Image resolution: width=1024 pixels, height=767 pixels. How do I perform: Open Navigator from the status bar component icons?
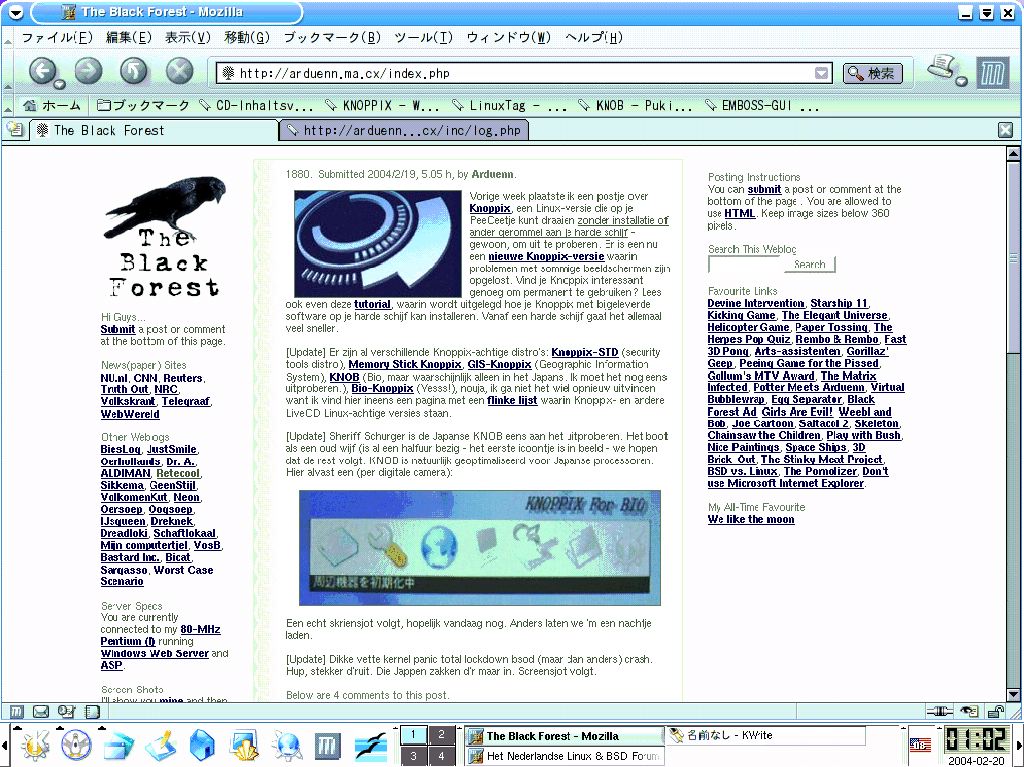pyautogui.click(x=17, y=711)
